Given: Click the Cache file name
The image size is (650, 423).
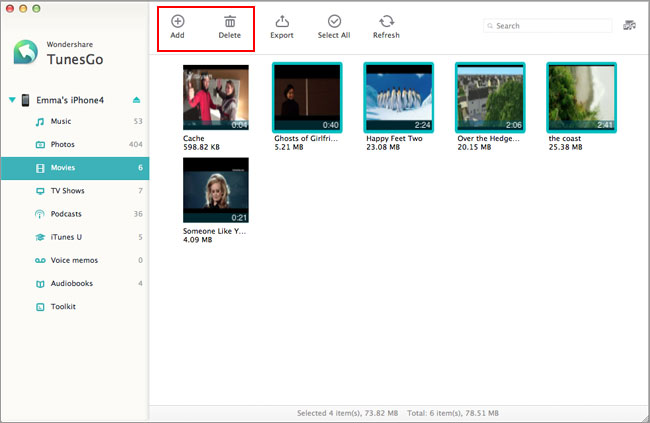Looking at the screenshot, I should [194, 139].
